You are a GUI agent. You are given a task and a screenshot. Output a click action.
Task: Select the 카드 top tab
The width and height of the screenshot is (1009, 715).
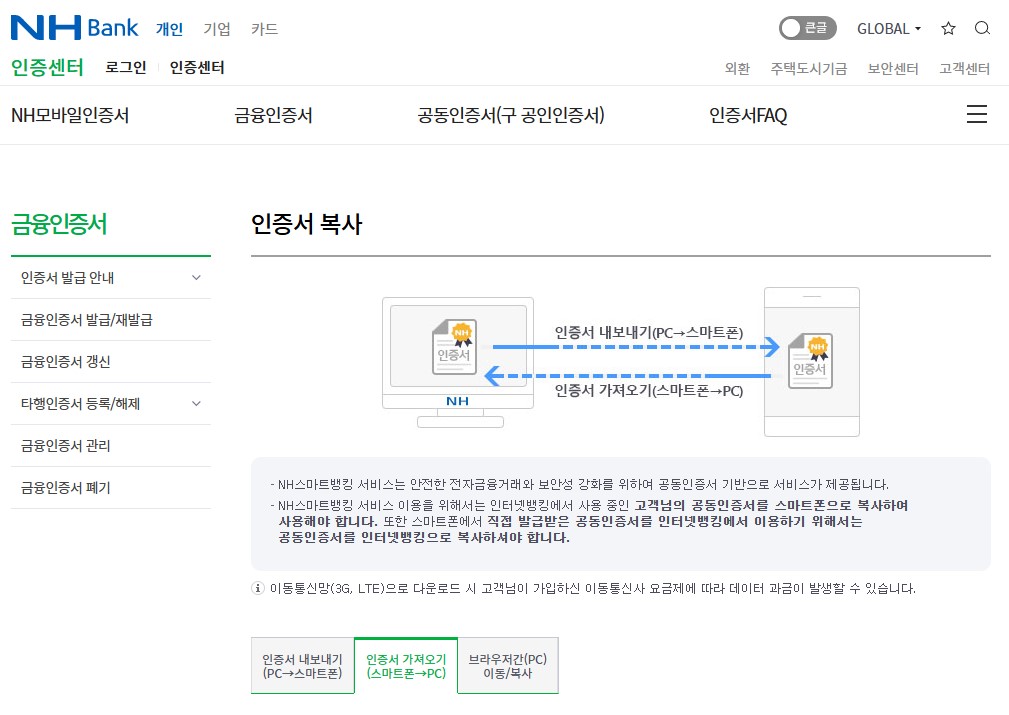point(264,29)
